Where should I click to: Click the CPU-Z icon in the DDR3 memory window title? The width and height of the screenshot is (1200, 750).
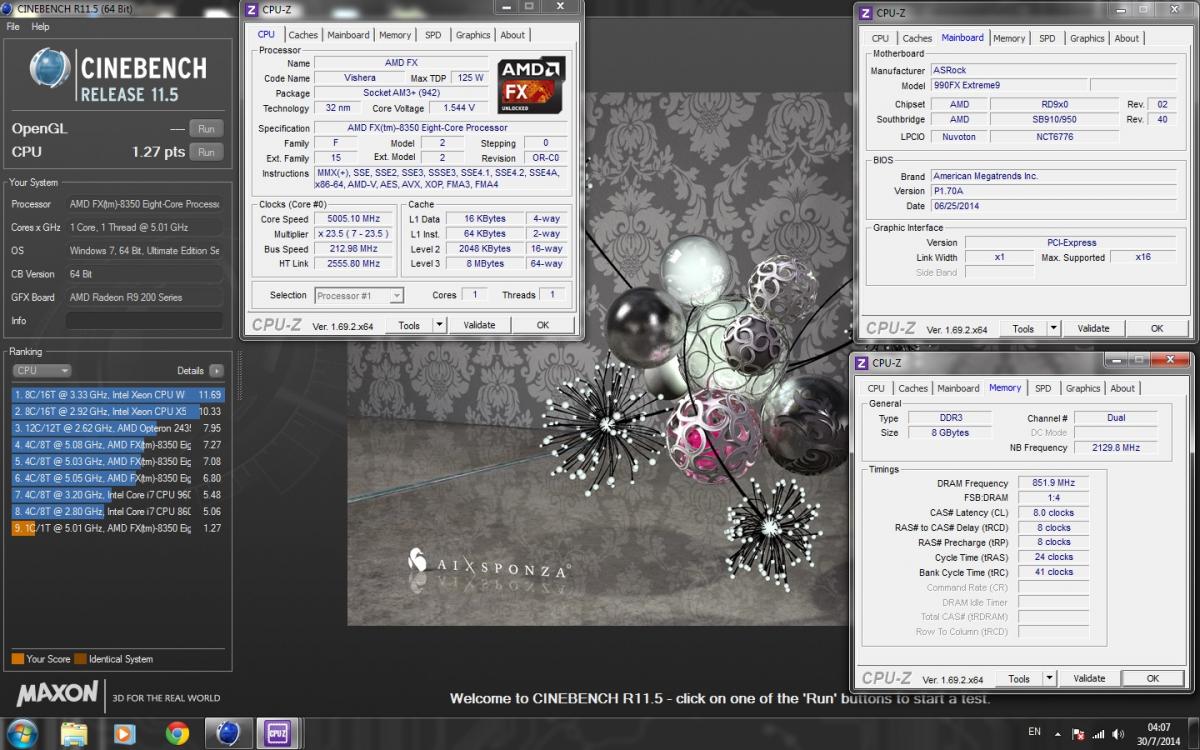(x=862, y=363)
